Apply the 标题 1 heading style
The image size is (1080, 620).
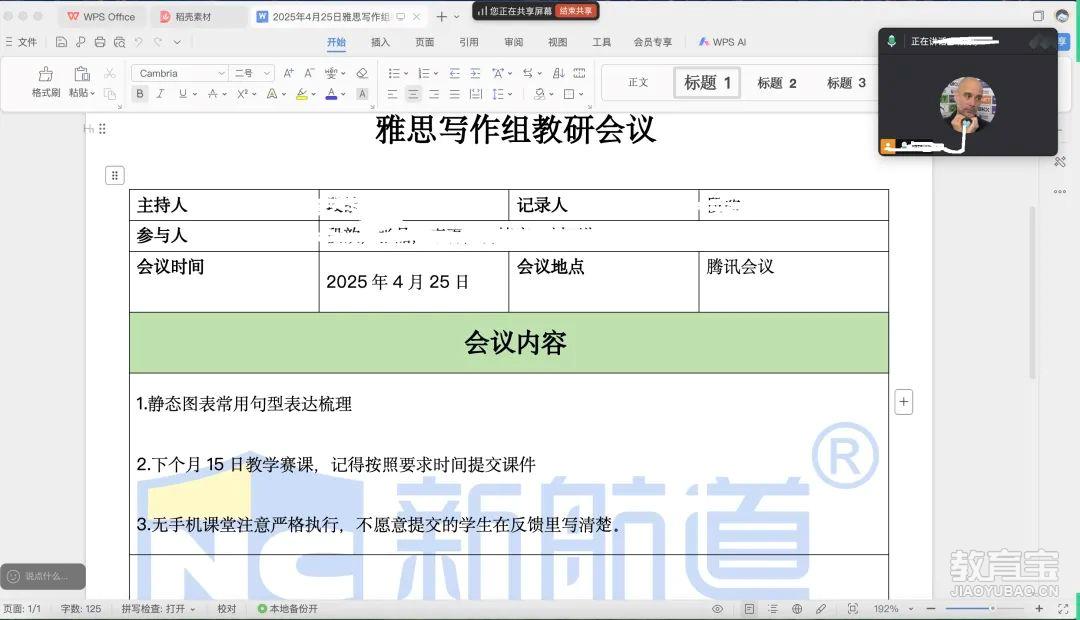707,83
